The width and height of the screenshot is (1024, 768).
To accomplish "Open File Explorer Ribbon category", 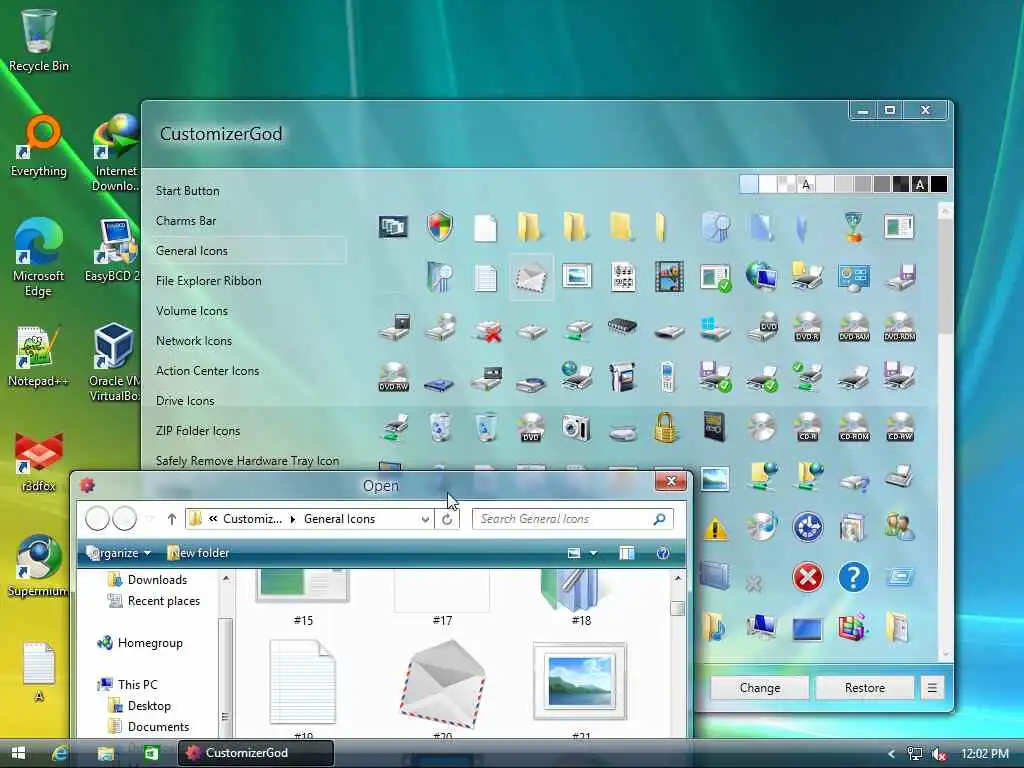I will [x=208, y=281].
